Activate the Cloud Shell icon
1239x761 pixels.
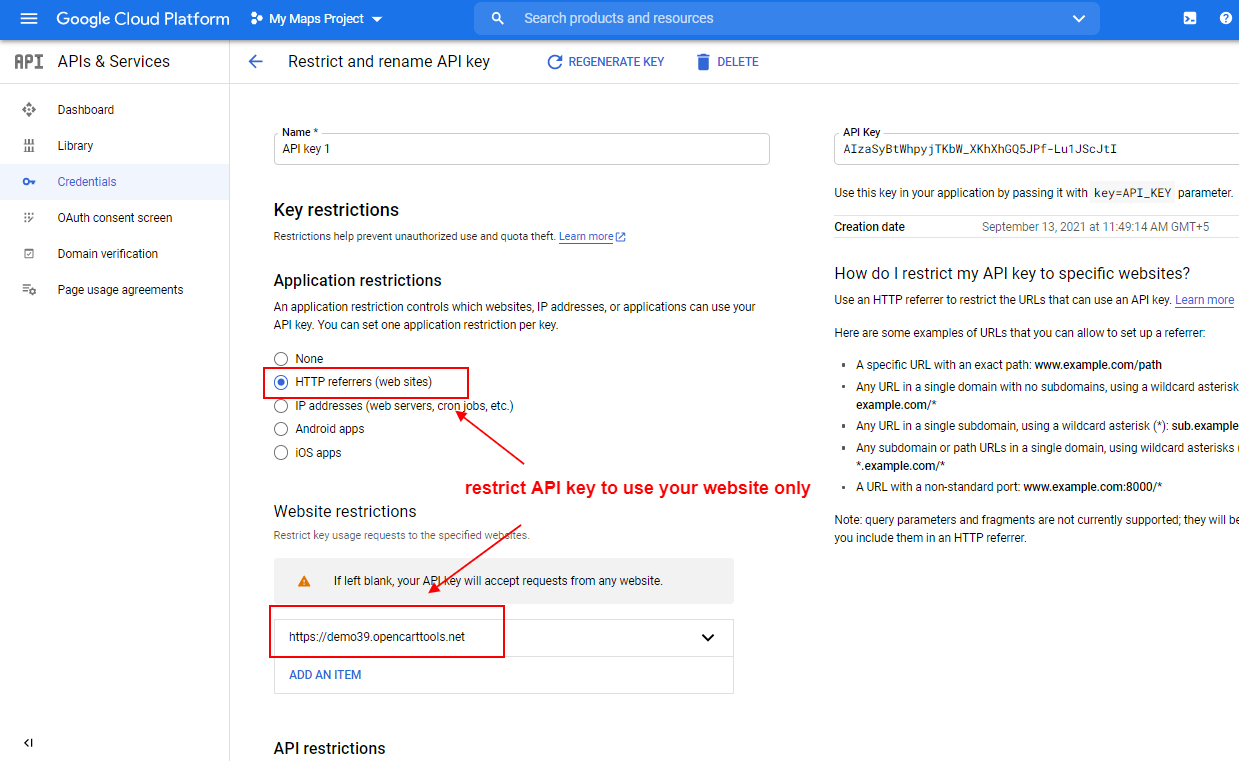1189,18
